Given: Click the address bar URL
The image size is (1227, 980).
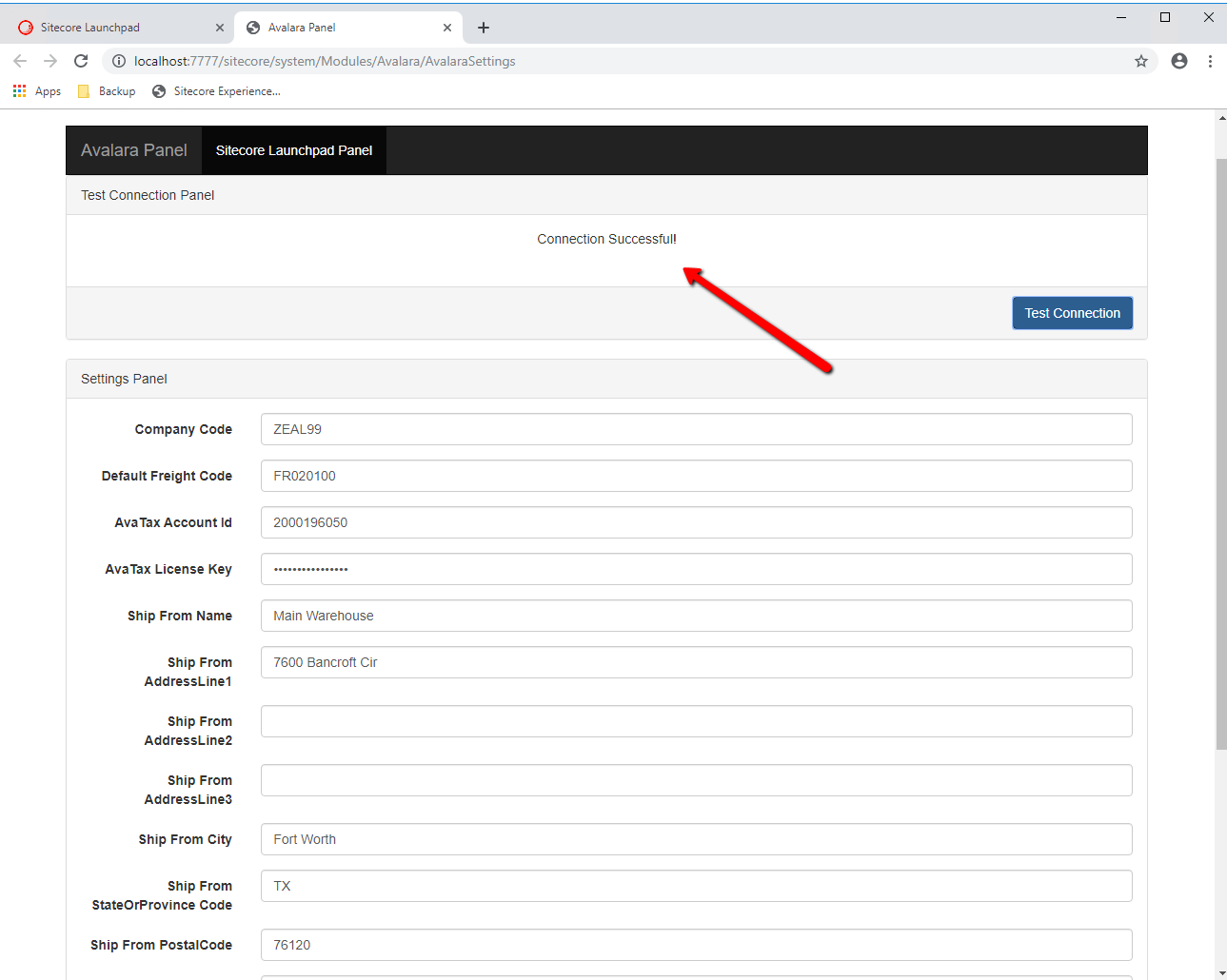Looking at the screenshot, I should click(325, 61).
